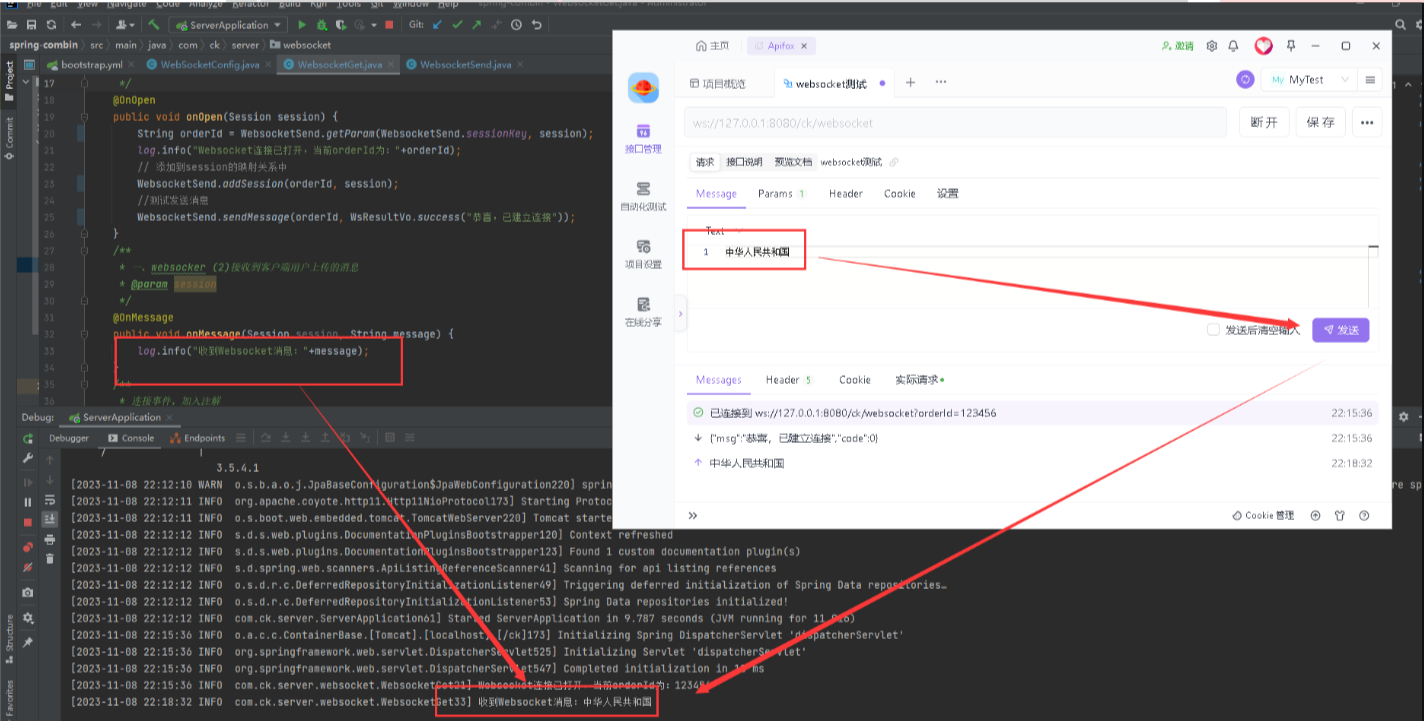Open the Header tab in request section

point(846,194)
